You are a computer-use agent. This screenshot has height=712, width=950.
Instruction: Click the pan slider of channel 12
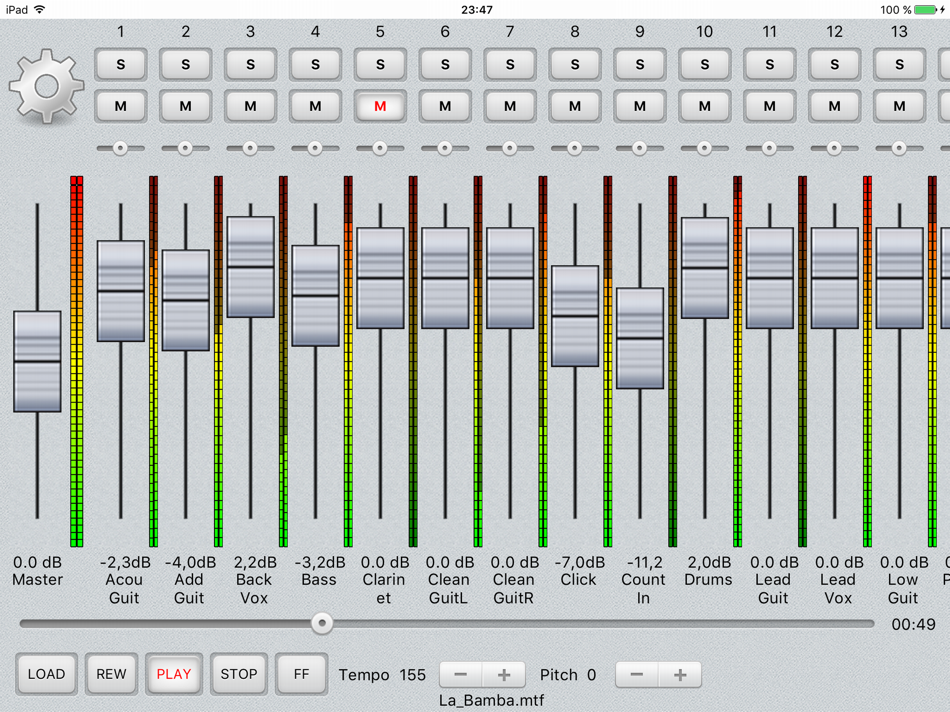(x=834, y=148)
